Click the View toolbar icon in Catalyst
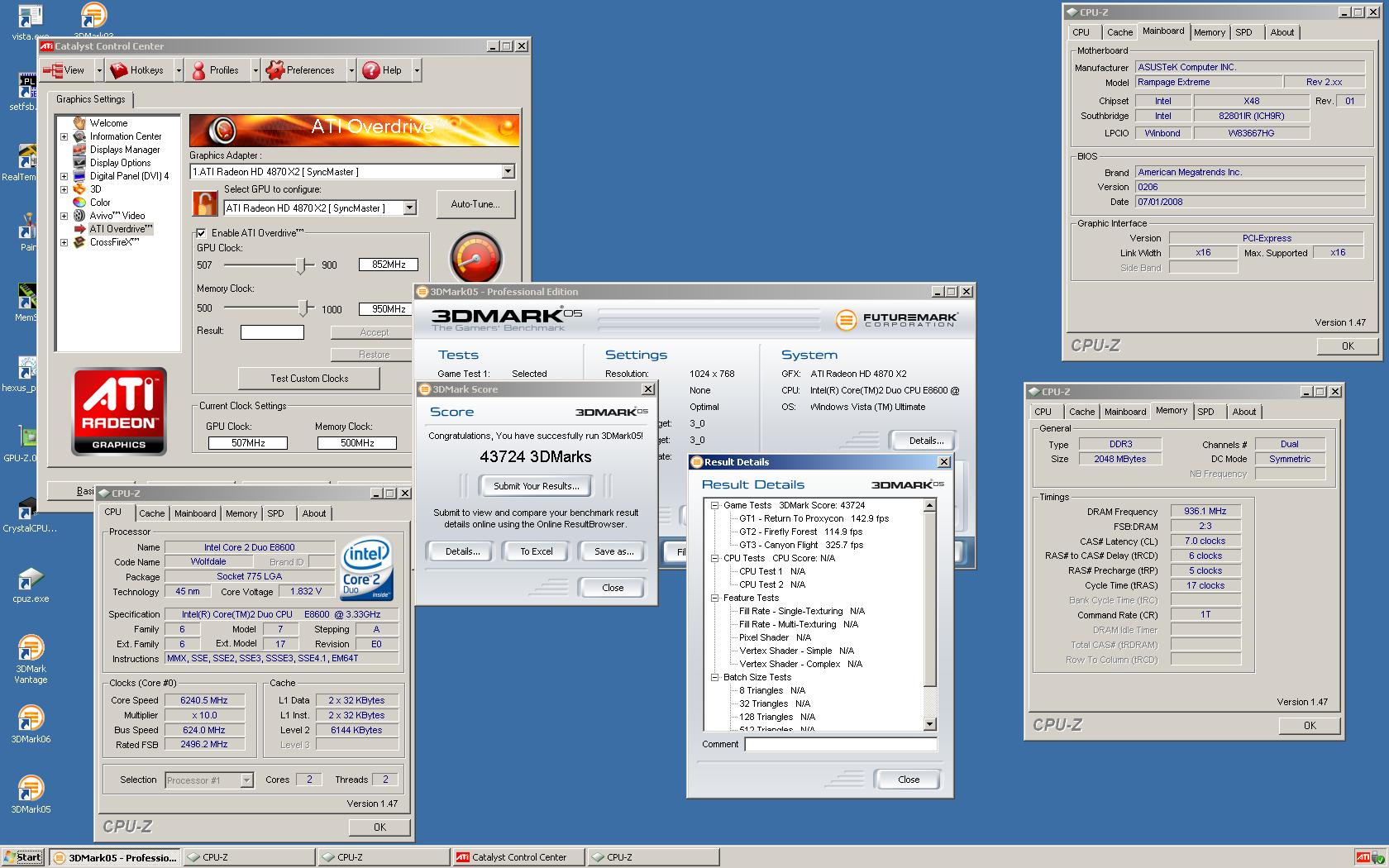1389x868 pixels. coord(53,70)
